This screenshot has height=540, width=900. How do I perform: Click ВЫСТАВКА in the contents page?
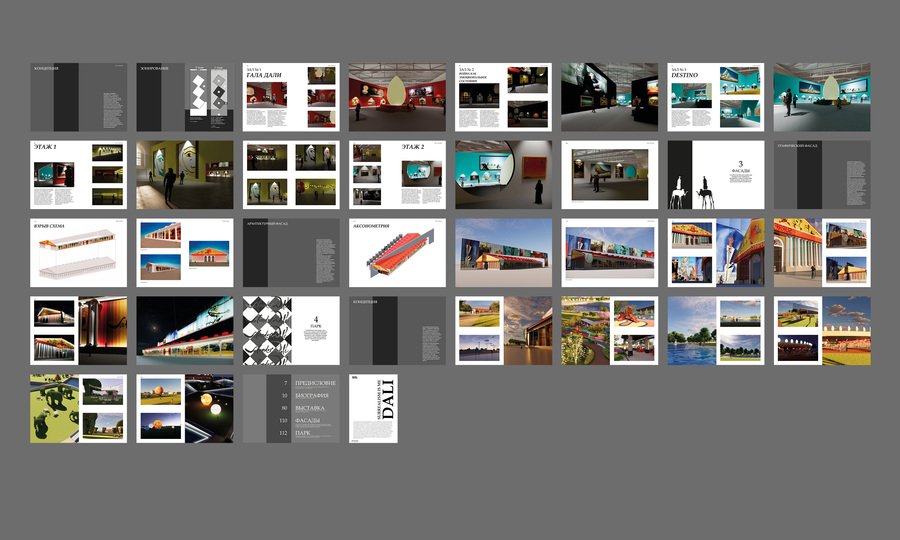(310, 409)
